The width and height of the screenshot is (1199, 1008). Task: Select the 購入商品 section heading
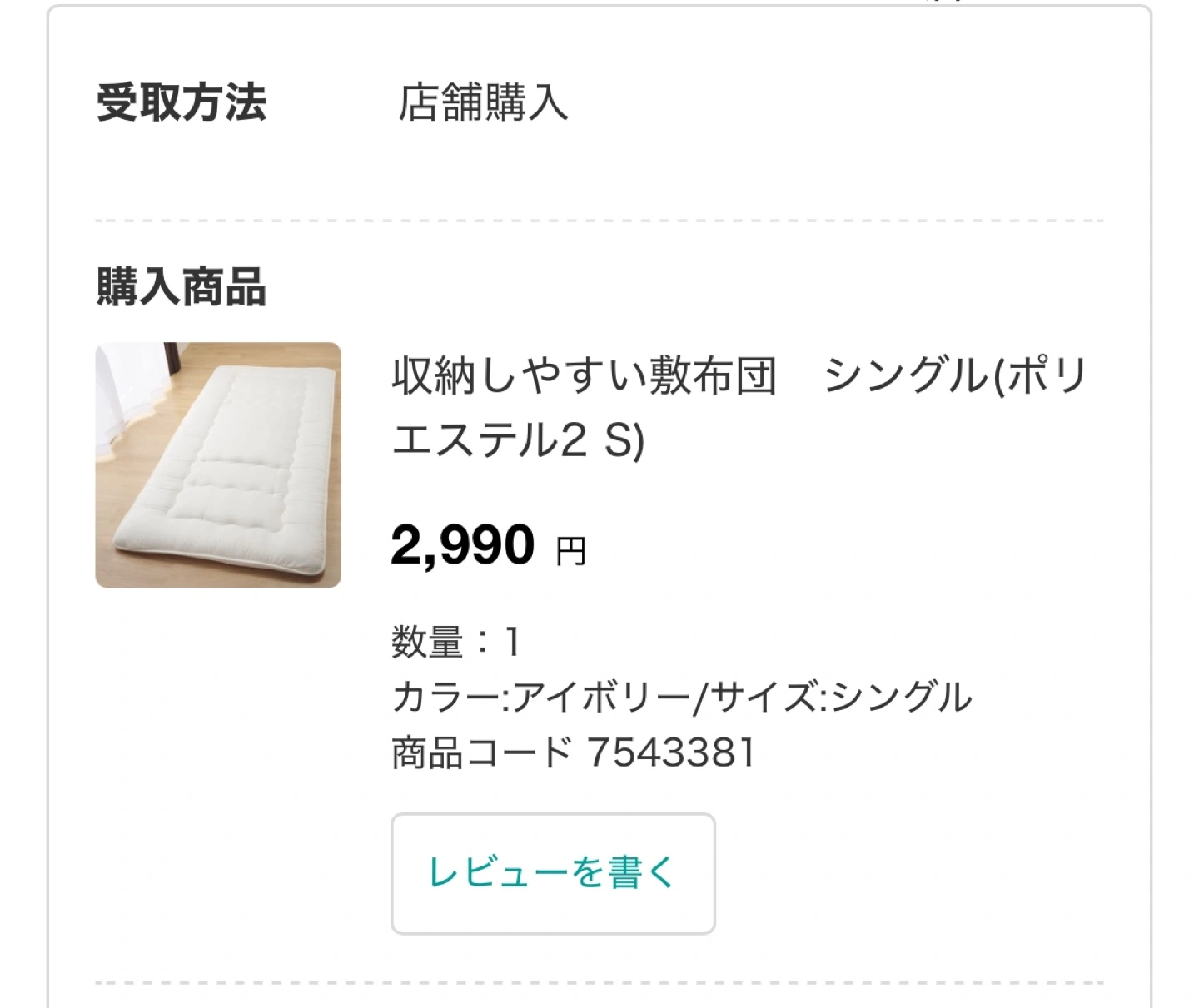point(182,287)
